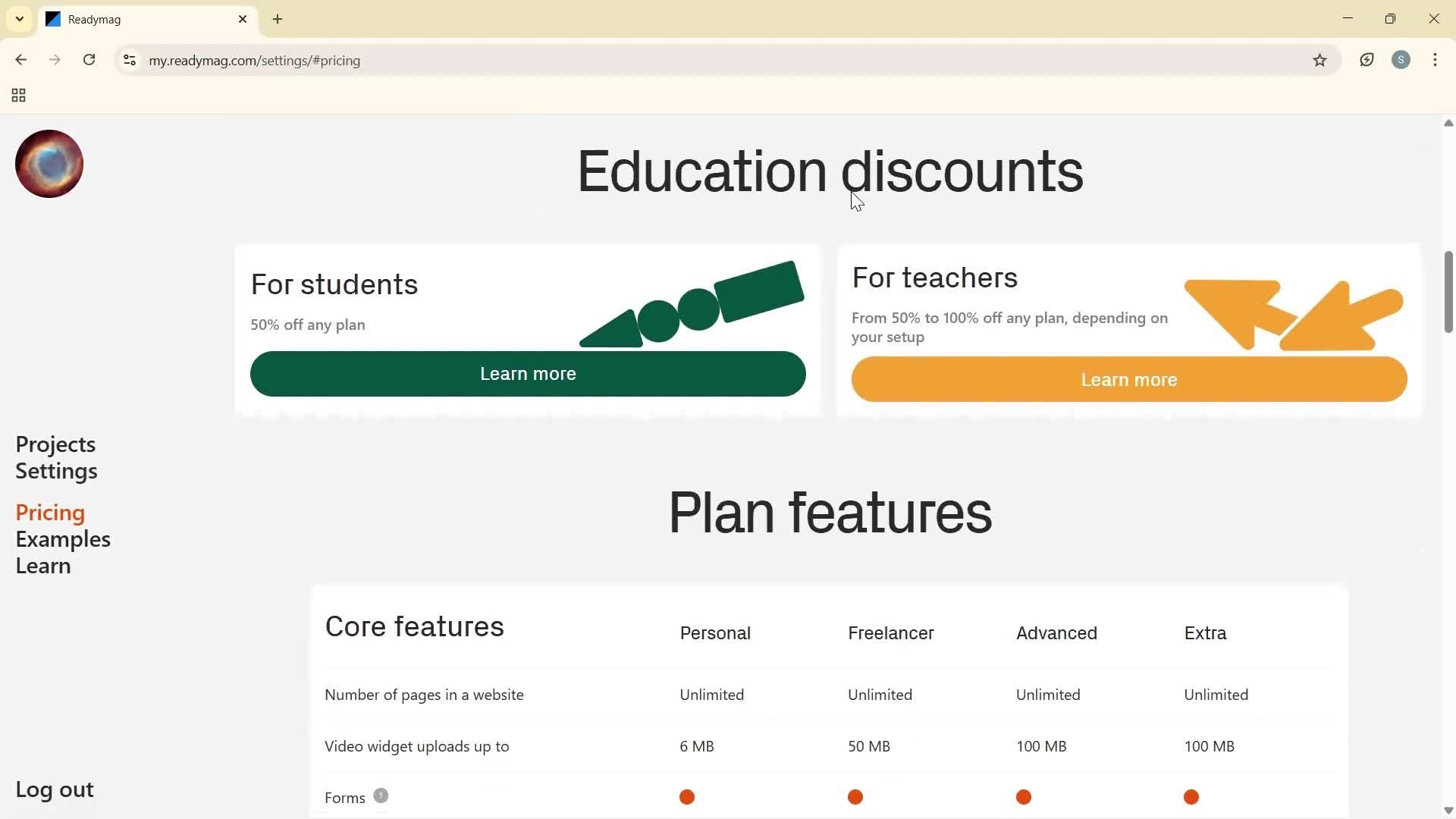This screenshot has width=1456, height=819.
Task: Open the Chrome three-dot menu
Action: pos(1436,61)
